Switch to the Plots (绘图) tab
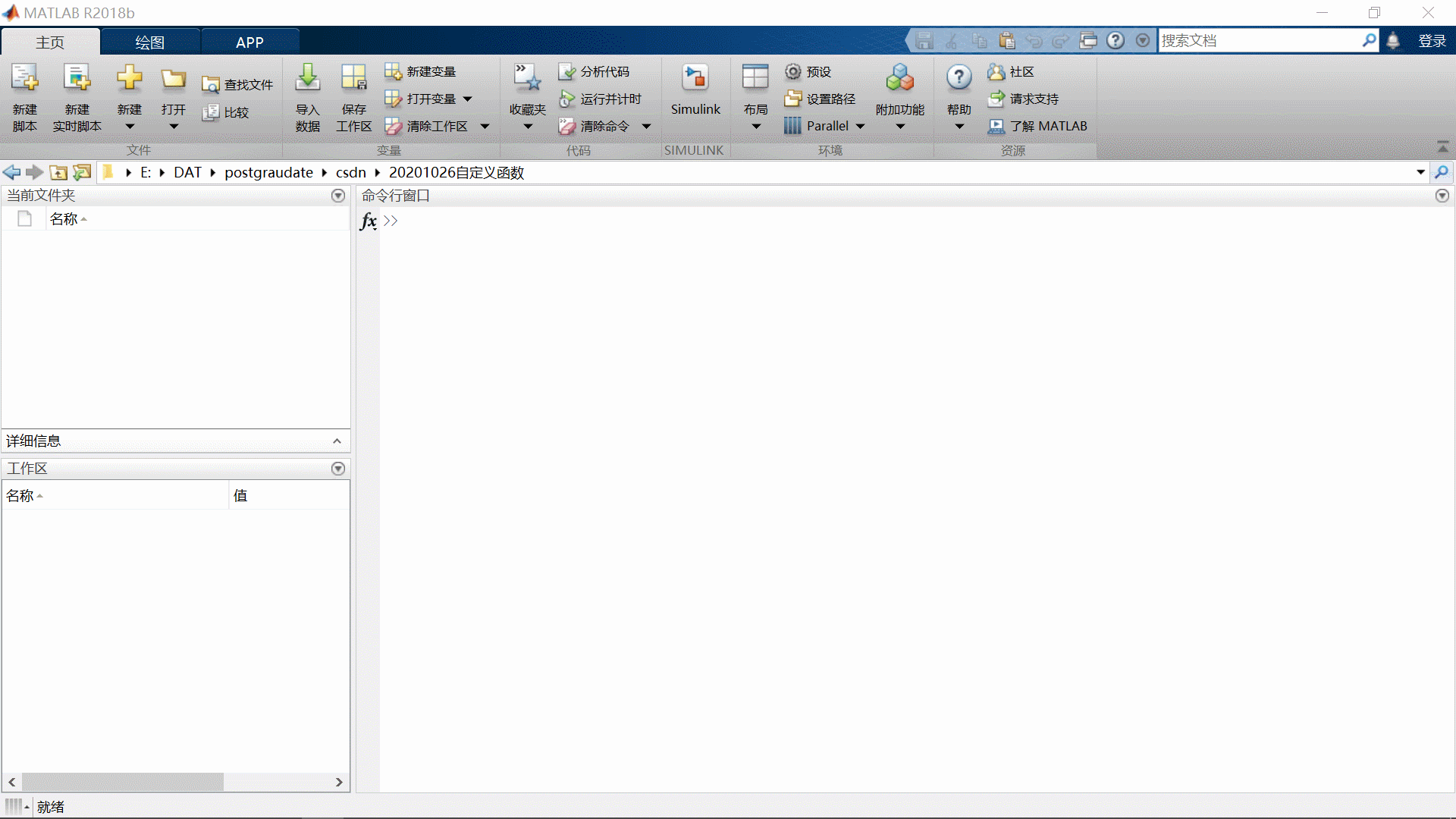 [x=149, y=42]
